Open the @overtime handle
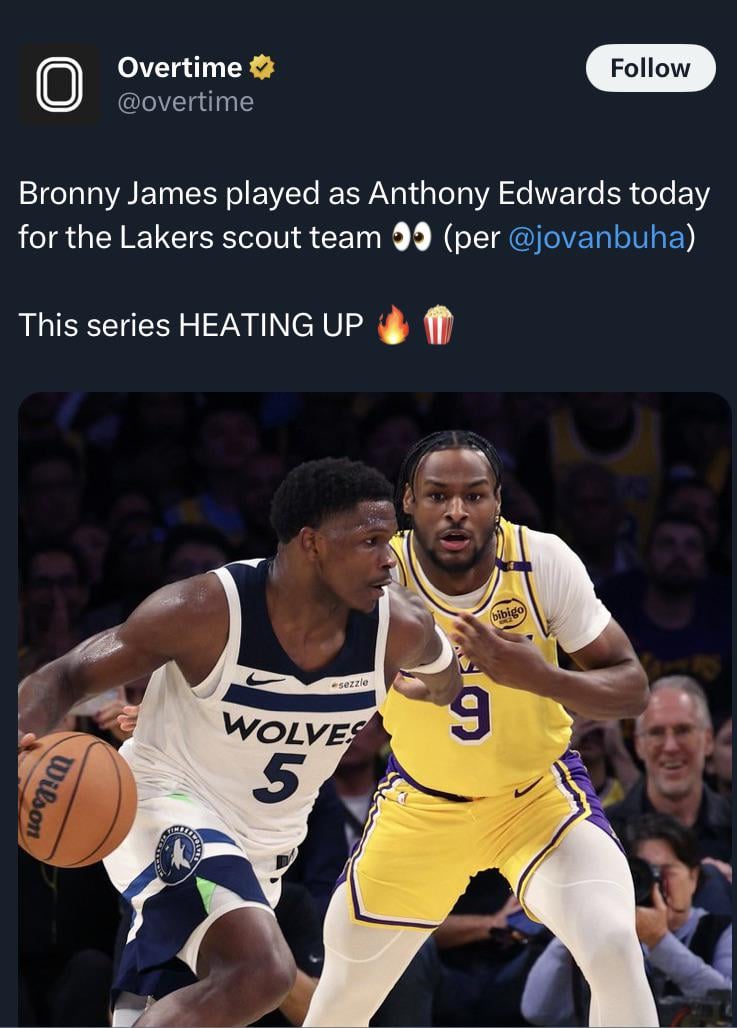This screenshot has height=1028, width=737. (x=186, y=102)
